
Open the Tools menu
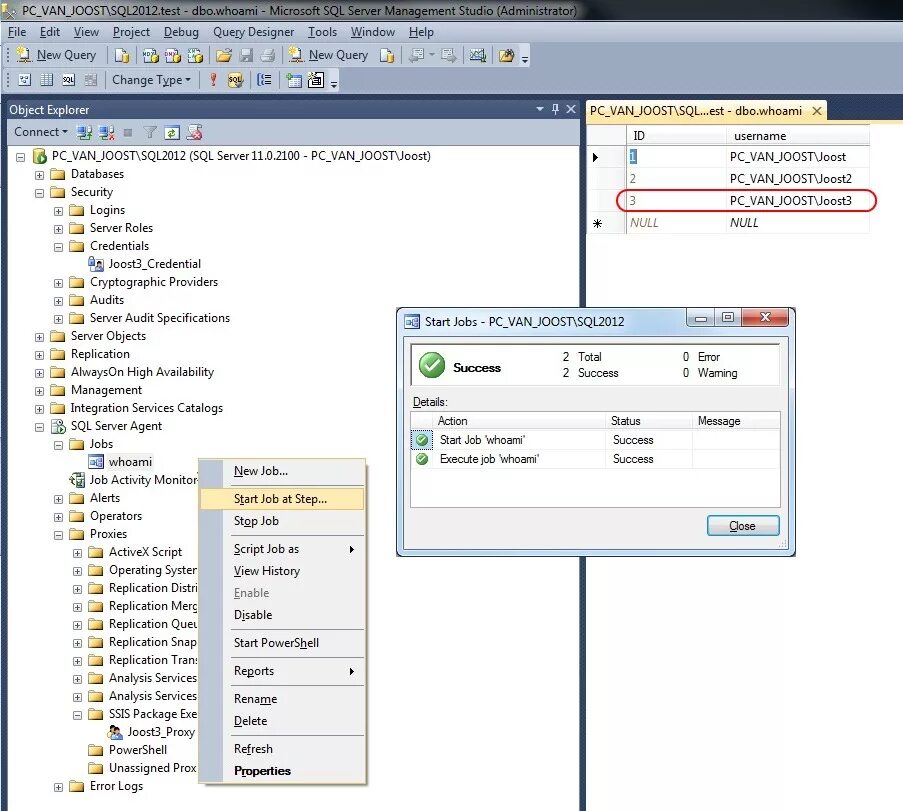(322, 32)
